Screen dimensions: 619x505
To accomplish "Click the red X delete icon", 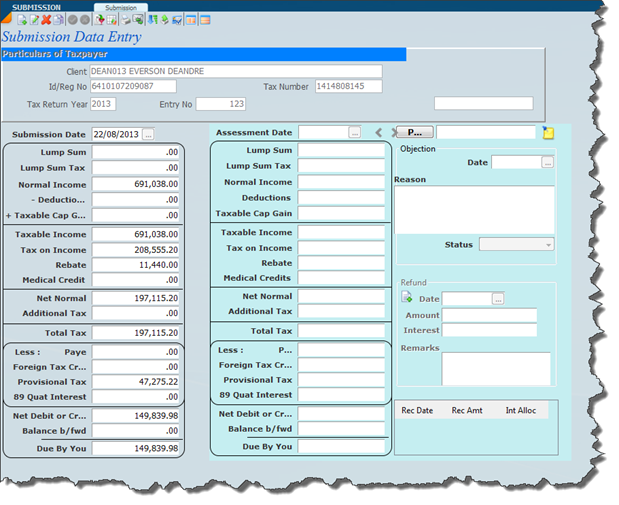I will pos(46,20).
